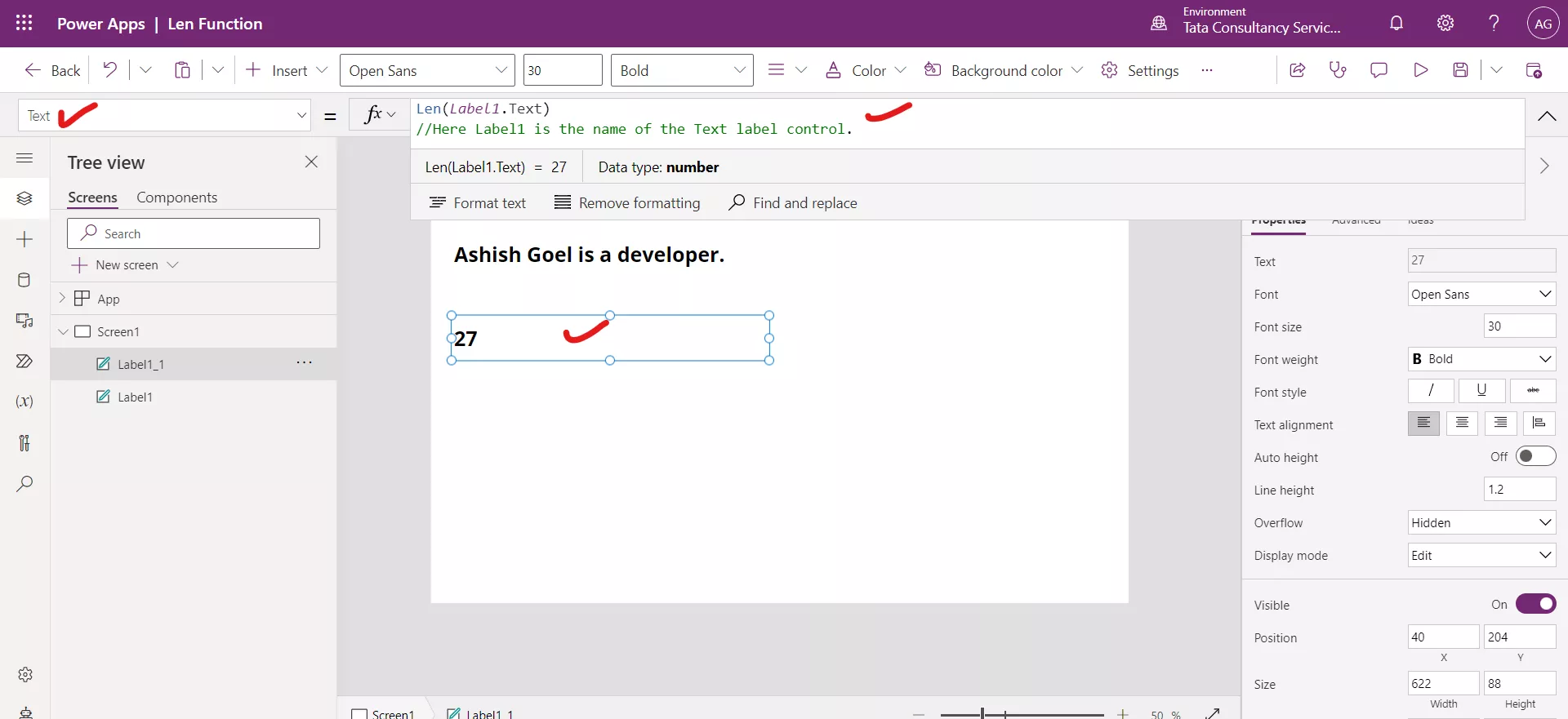Toggle italic font style
Viewport: 1568px width, 719px height.
(1431, 391)
